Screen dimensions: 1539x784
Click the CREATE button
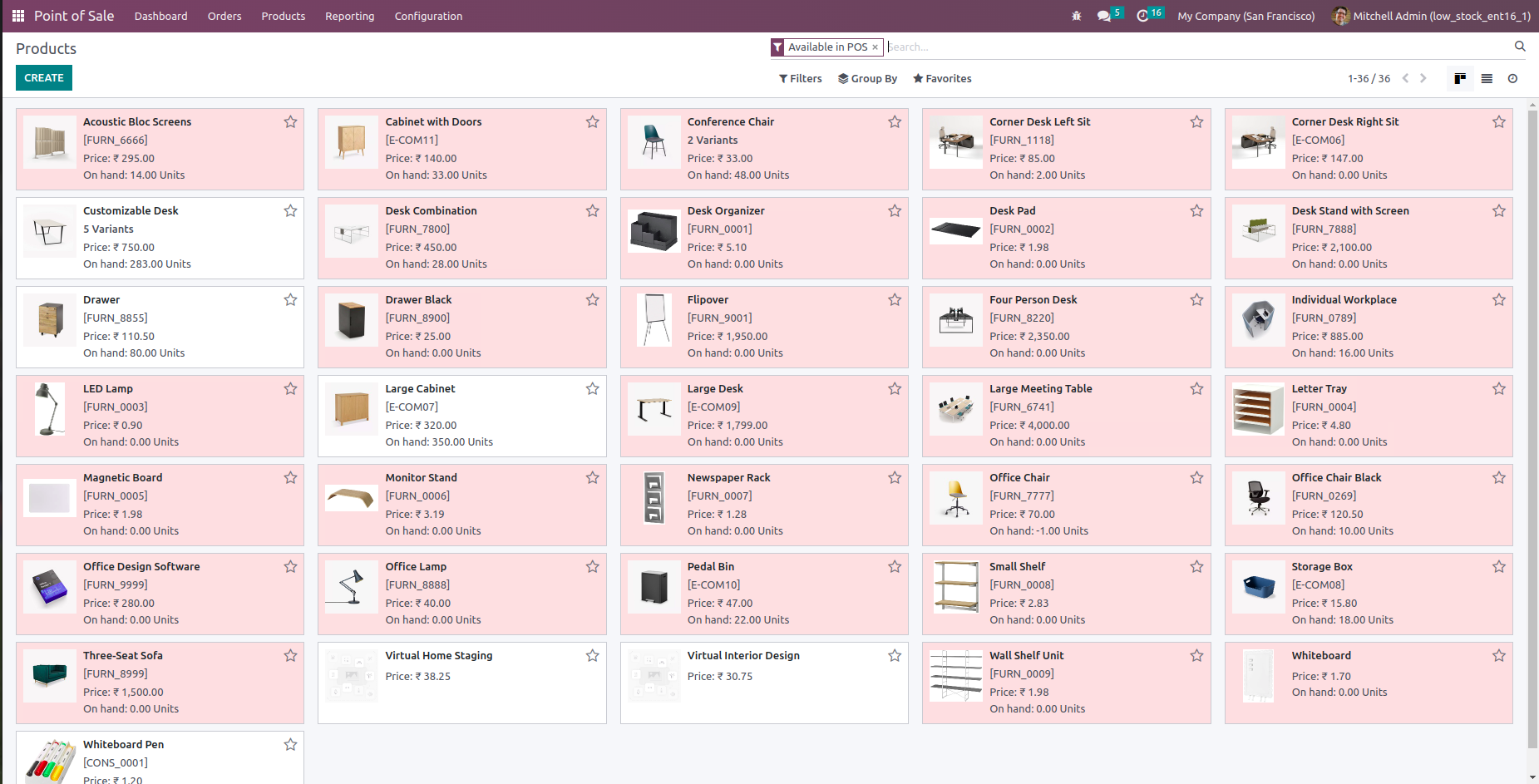click(x=44, y=78)
